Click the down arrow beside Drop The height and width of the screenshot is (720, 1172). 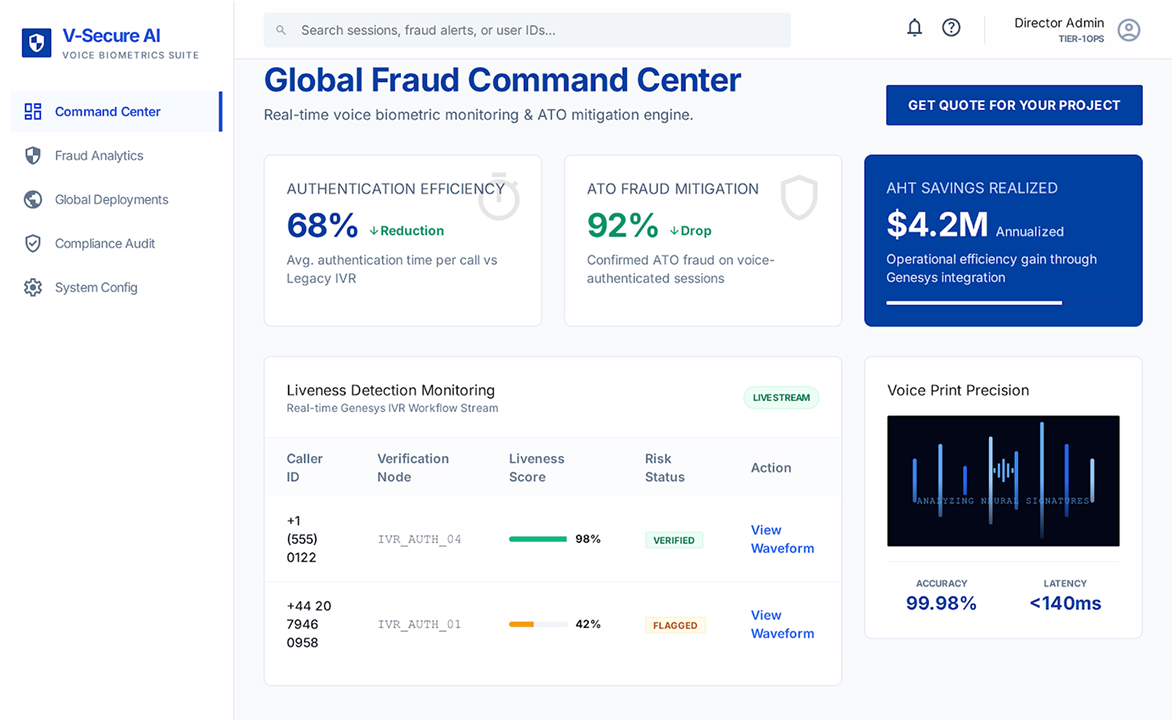(674, 231)
